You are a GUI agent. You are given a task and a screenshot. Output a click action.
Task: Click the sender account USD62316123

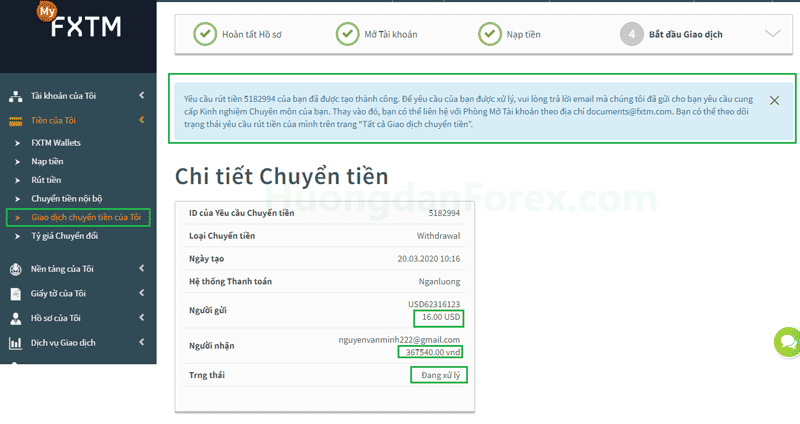[x=434, y=304]
